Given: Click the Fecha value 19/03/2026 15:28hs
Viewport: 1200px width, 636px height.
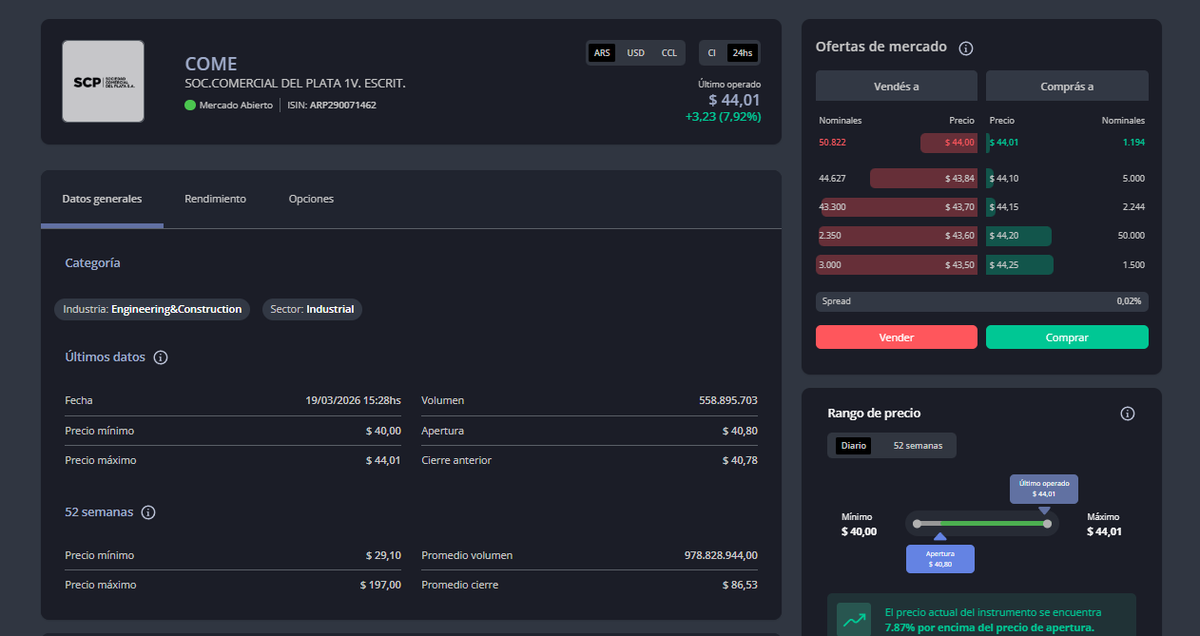Looking at the screenshot, I should 353,401.
